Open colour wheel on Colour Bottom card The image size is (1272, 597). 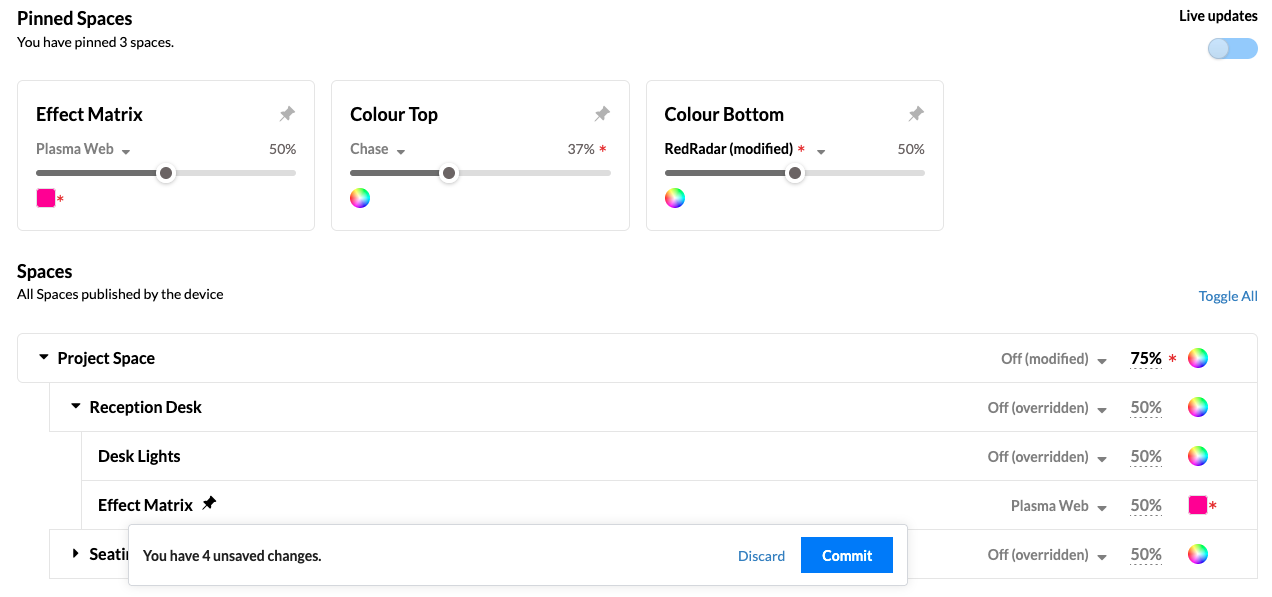click(675, 198)
